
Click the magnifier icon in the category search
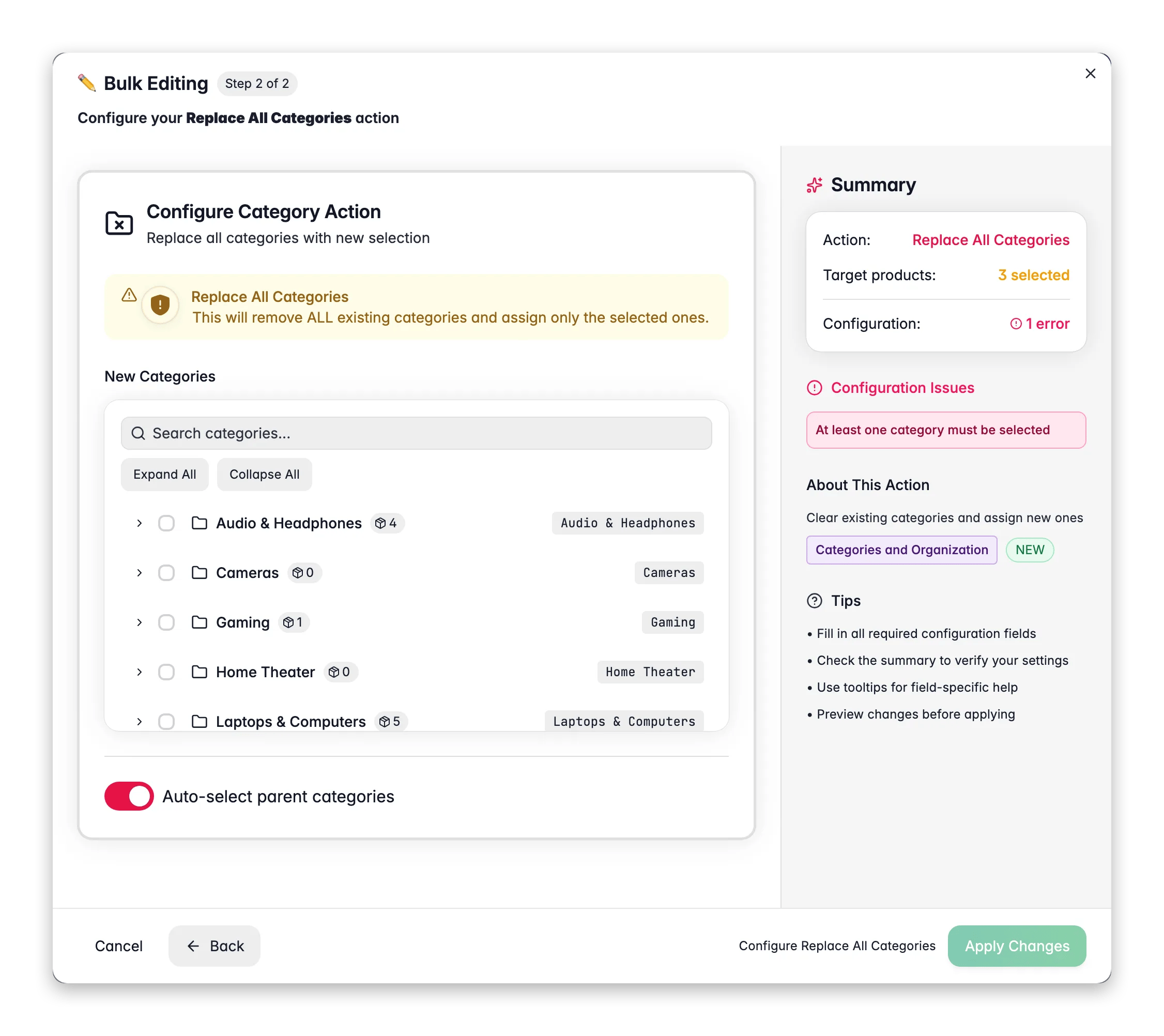click(x=139, y=433)
